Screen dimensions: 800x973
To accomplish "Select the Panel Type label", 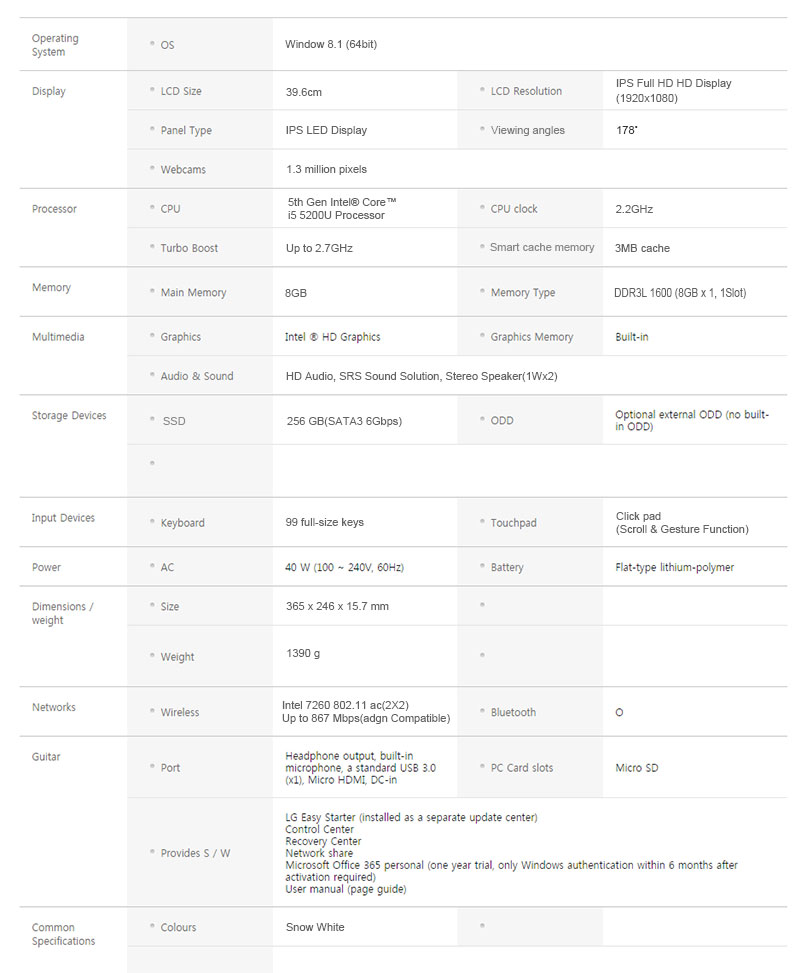I will [x=186, y=130].
